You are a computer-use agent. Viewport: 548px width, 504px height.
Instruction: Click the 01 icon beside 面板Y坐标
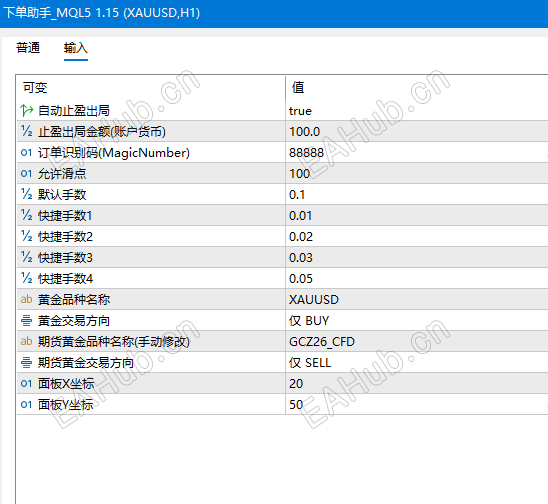[27, 404]
